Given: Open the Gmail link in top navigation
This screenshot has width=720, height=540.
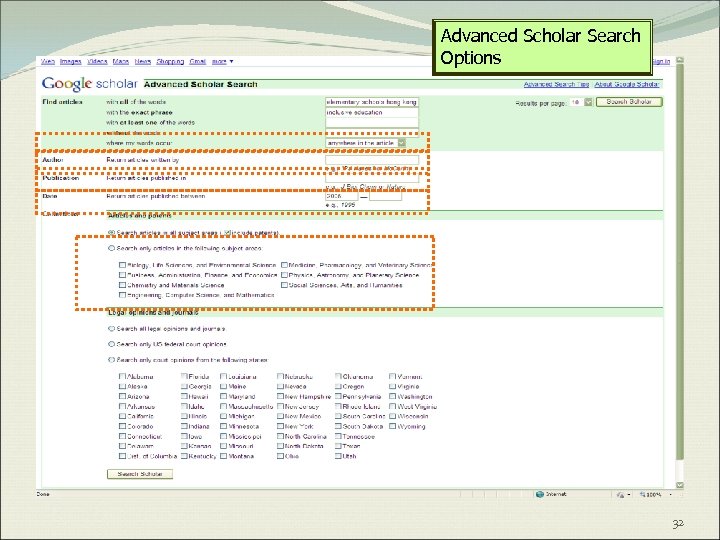Looking at the screenshot, I should (x=197, y=62).
